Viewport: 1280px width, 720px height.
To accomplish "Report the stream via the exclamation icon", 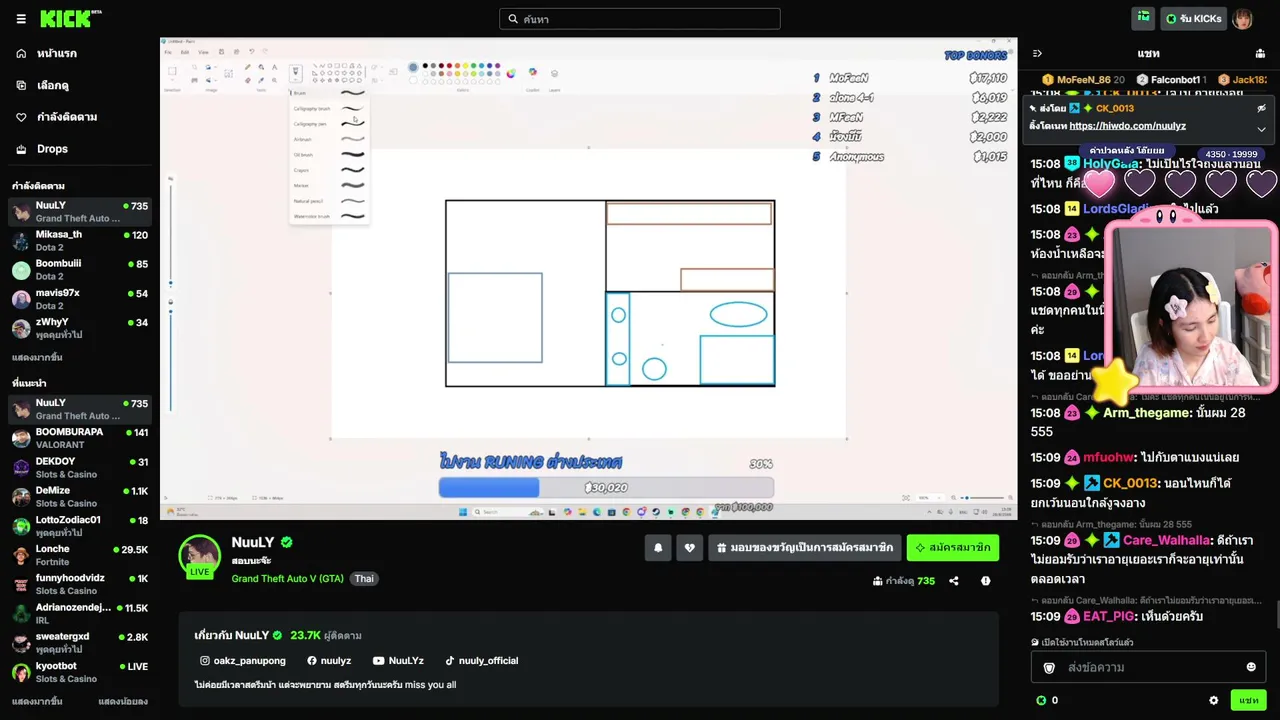I will tap(986, 581).
